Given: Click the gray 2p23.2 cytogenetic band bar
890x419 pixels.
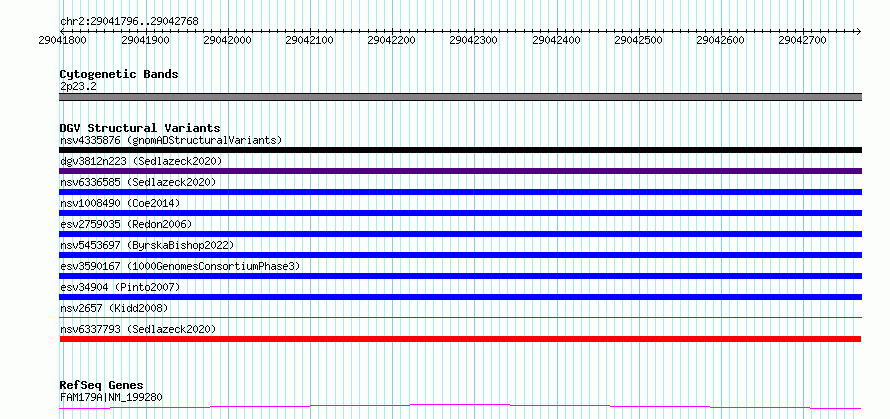Looking at the screenshot, I should click(x=460, y=97).
